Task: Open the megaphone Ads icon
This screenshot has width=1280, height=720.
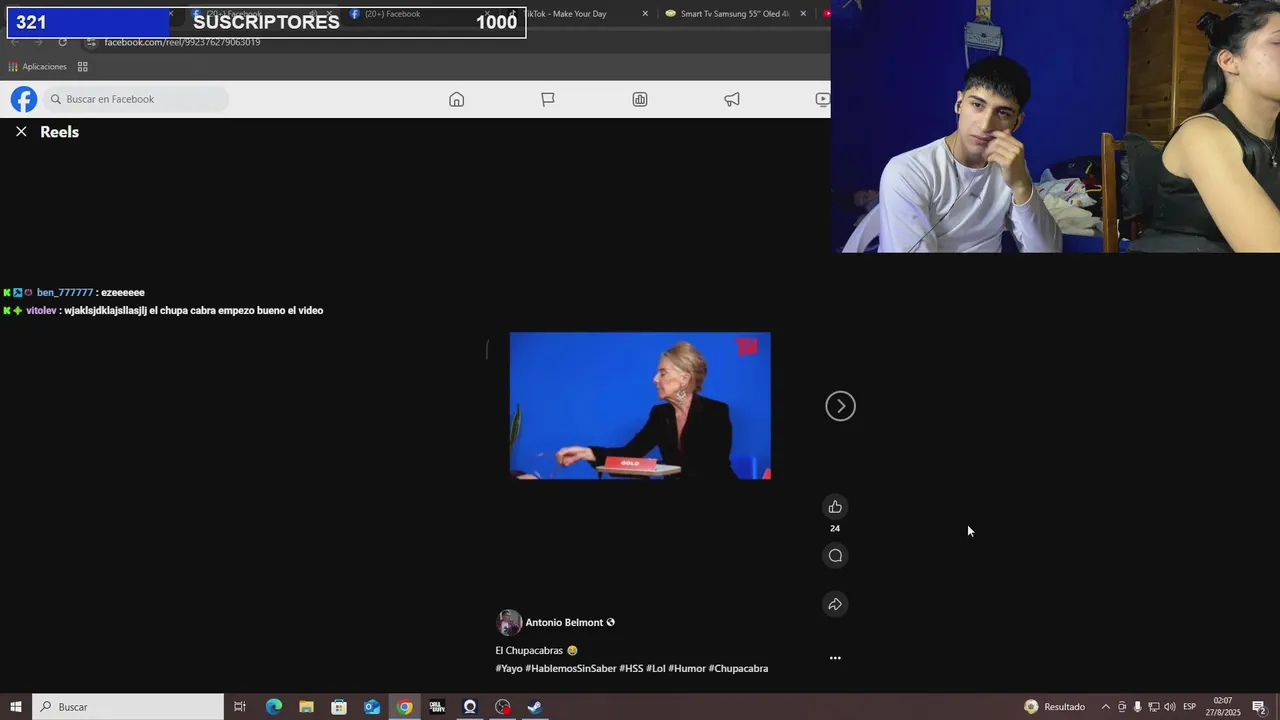Action: tap(732, 99)
